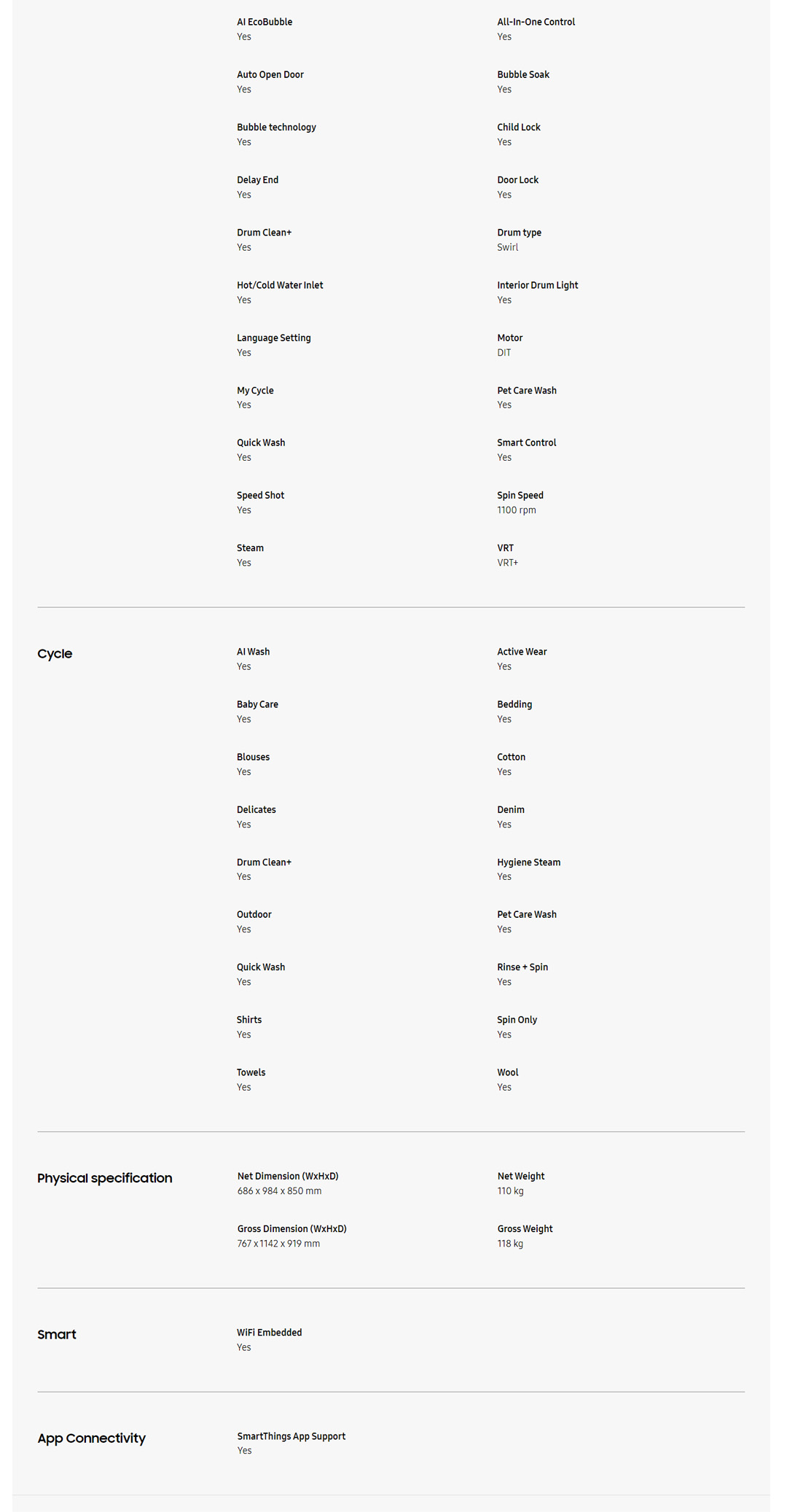Click the Interior Drum Light label
This screenshot has width=787, height=1512.
537,285
